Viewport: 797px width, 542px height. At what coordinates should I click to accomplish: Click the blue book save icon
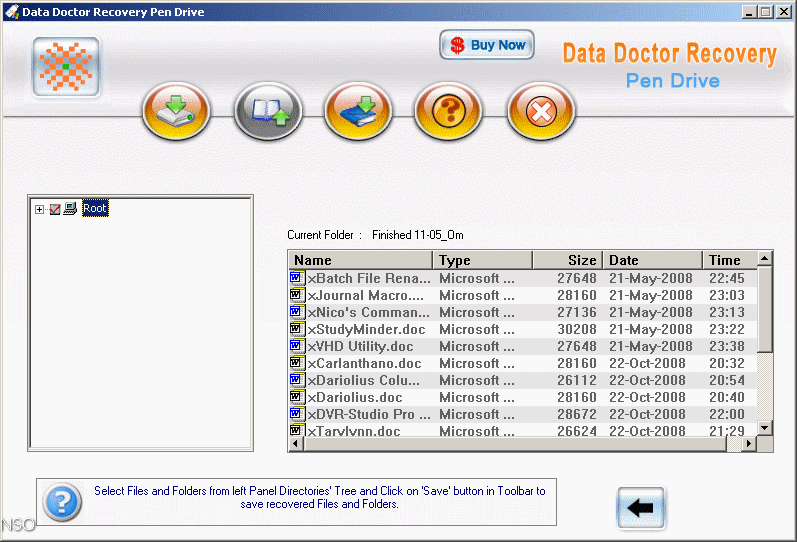tap(358, 111)
